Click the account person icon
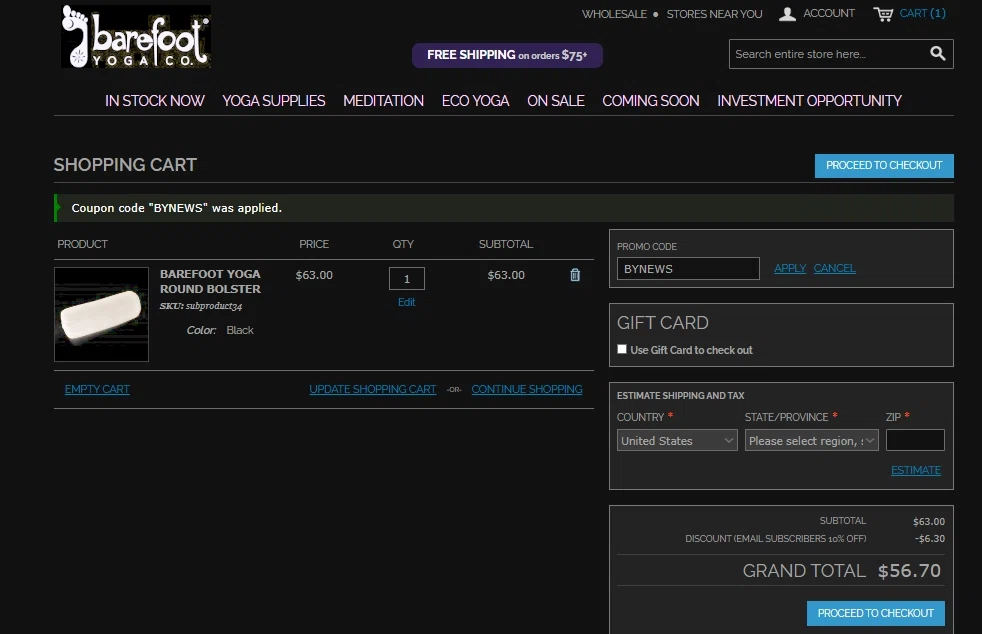Viewport: 982px width, 634px height. point(787,14)
